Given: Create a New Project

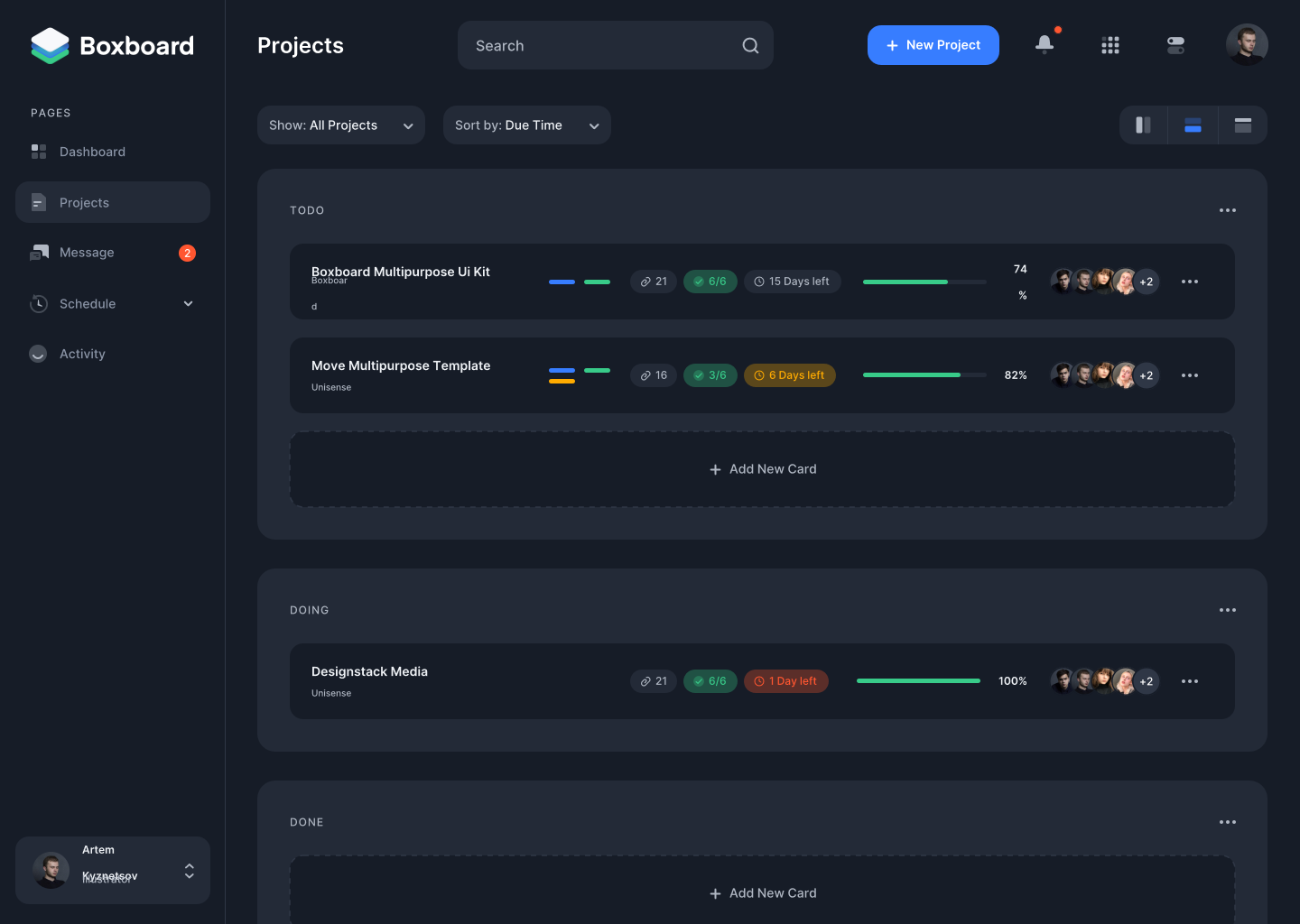Looking at the screenshot, I should point(933,45).
